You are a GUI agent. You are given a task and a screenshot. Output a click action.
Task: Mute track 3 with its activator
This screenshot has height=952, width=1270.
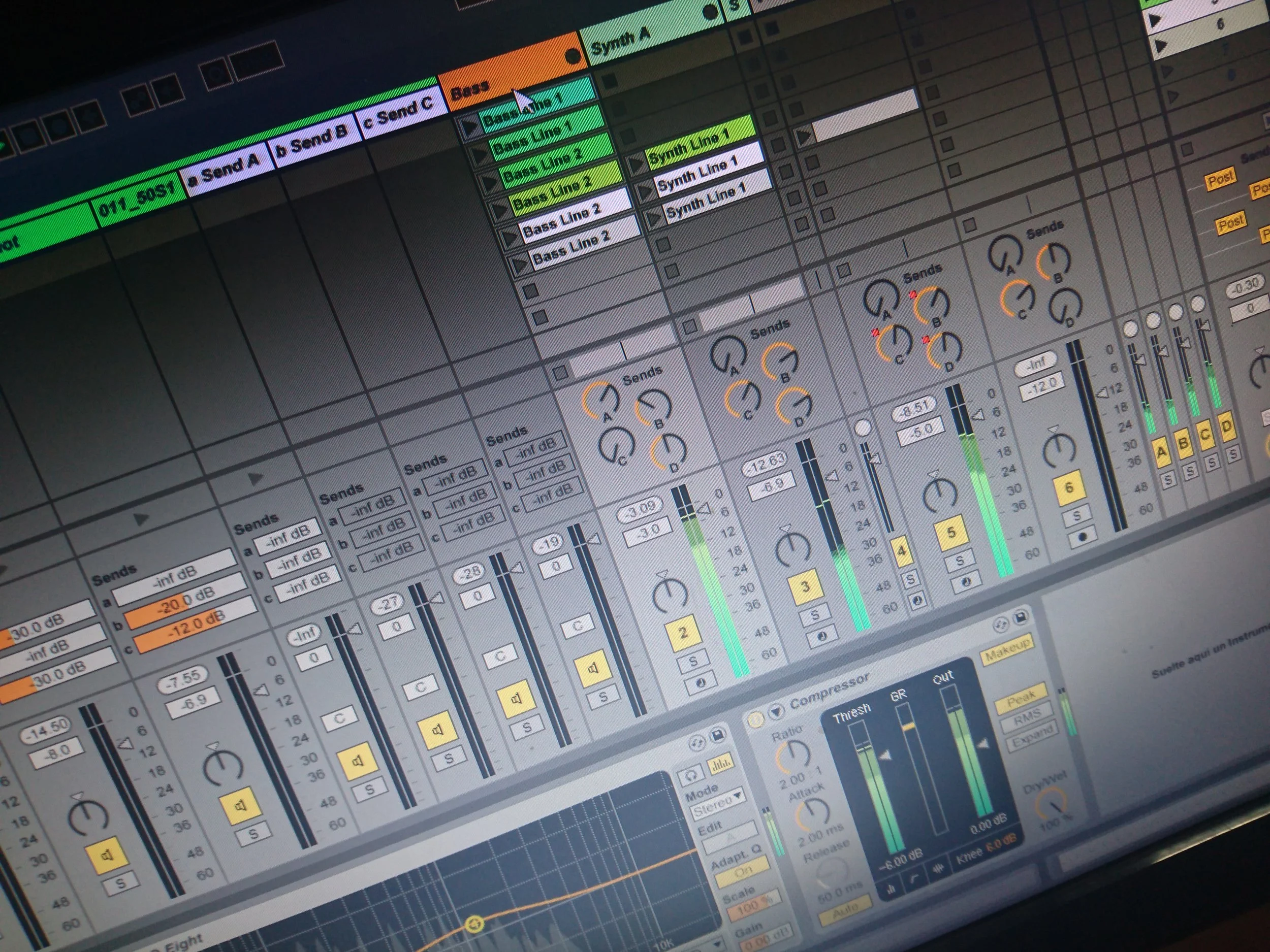[x=806, y=586]
